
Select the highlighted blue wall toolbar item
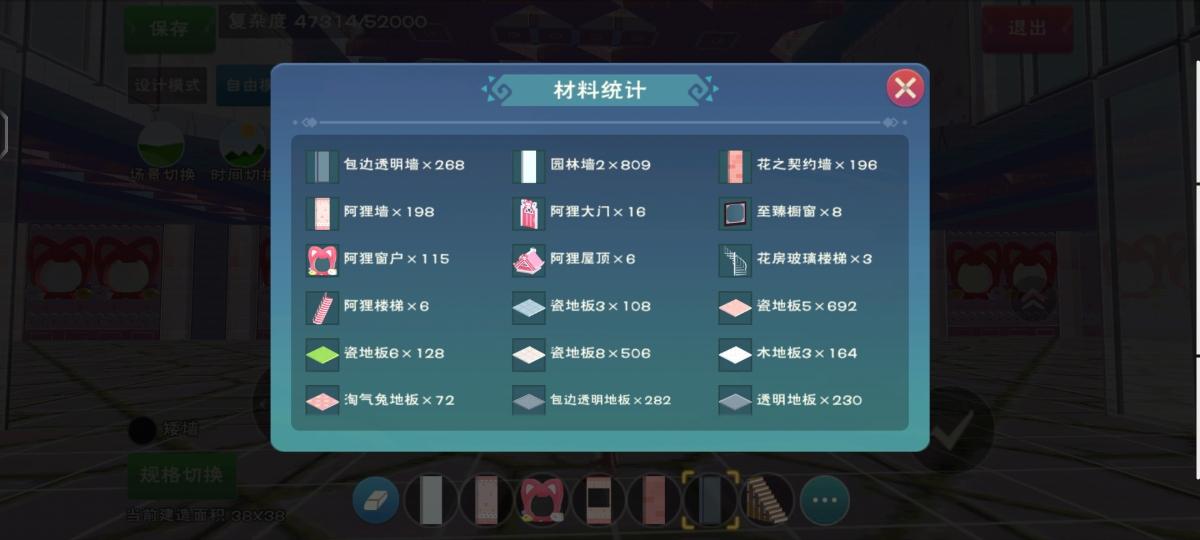(x=711, y=500)
